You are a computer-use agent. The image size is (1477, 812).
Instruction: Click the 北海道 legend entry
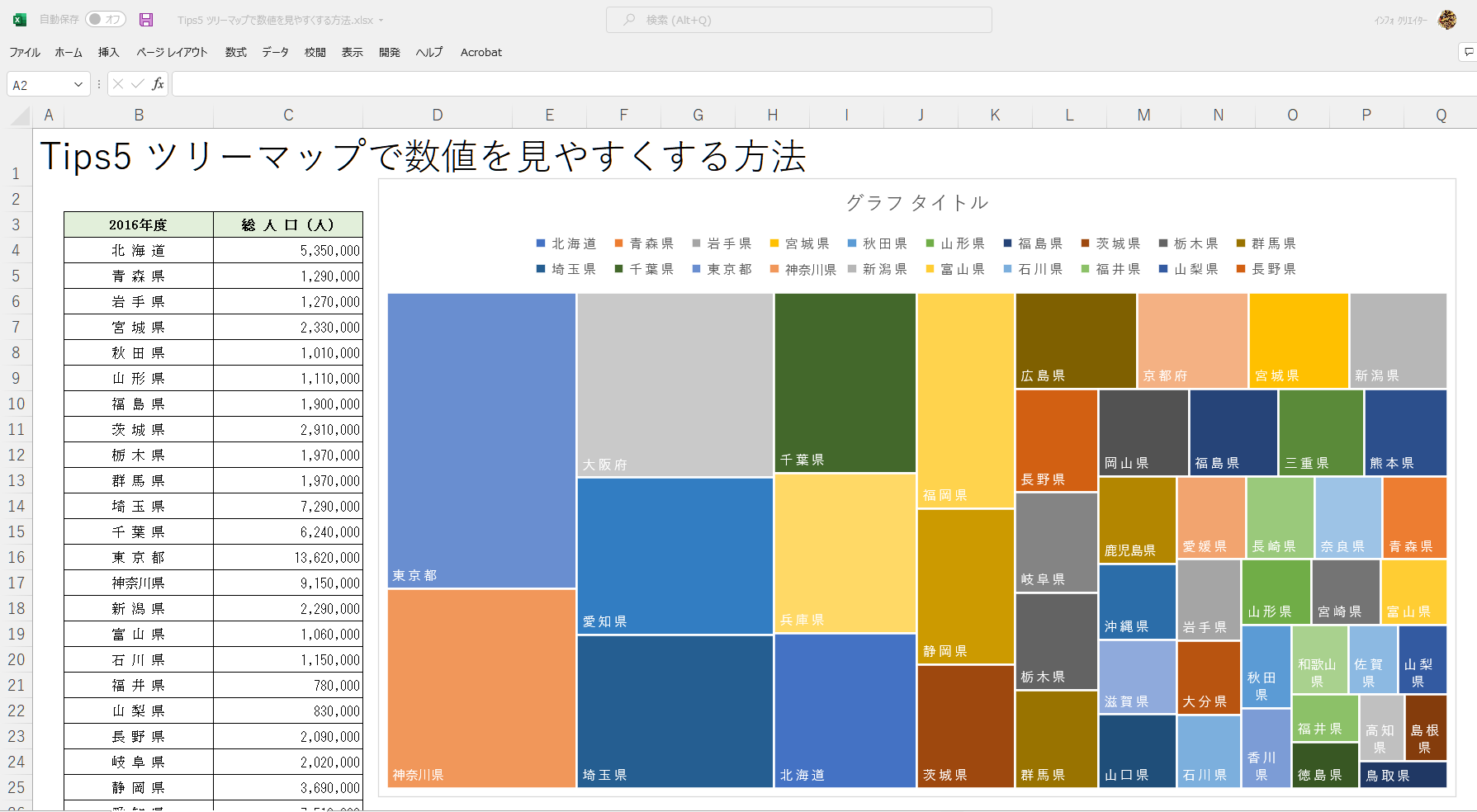click(566, 243)
